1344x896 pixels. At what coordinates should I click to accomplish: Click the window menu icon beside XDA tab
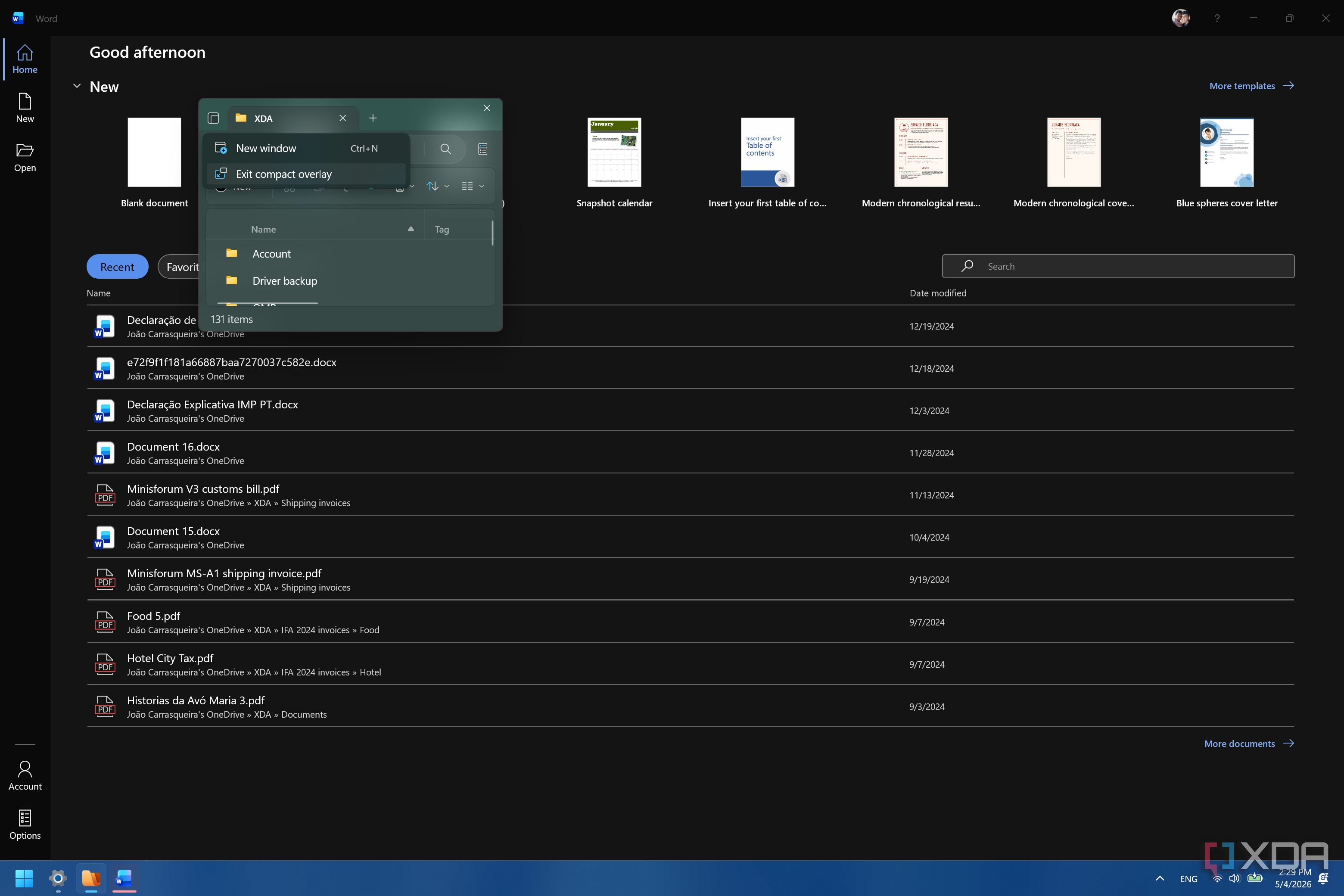[213, 118]
